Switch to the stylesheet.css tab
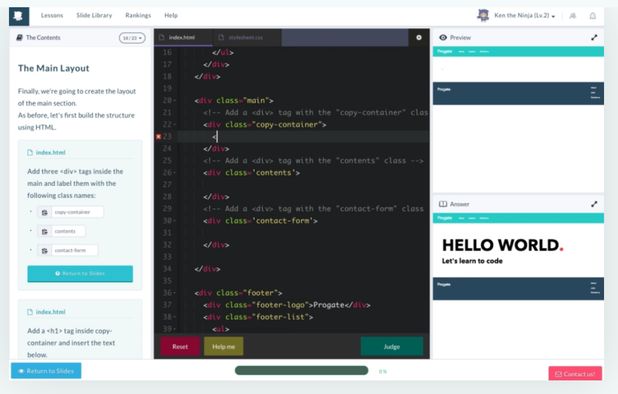This screenshot has width=618, height=394. pos(246,37)
